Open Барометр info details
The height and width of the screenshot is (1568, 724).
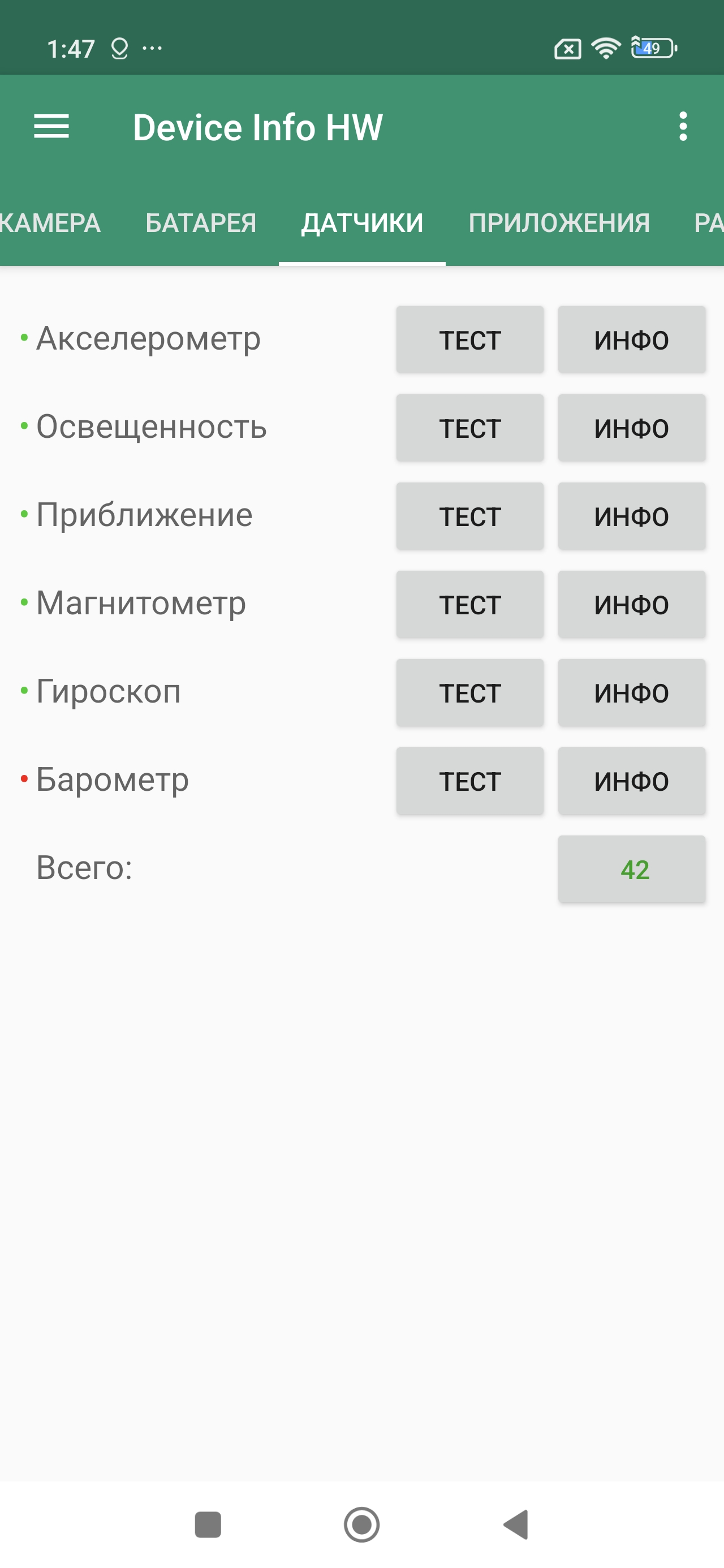click(631, 781)
